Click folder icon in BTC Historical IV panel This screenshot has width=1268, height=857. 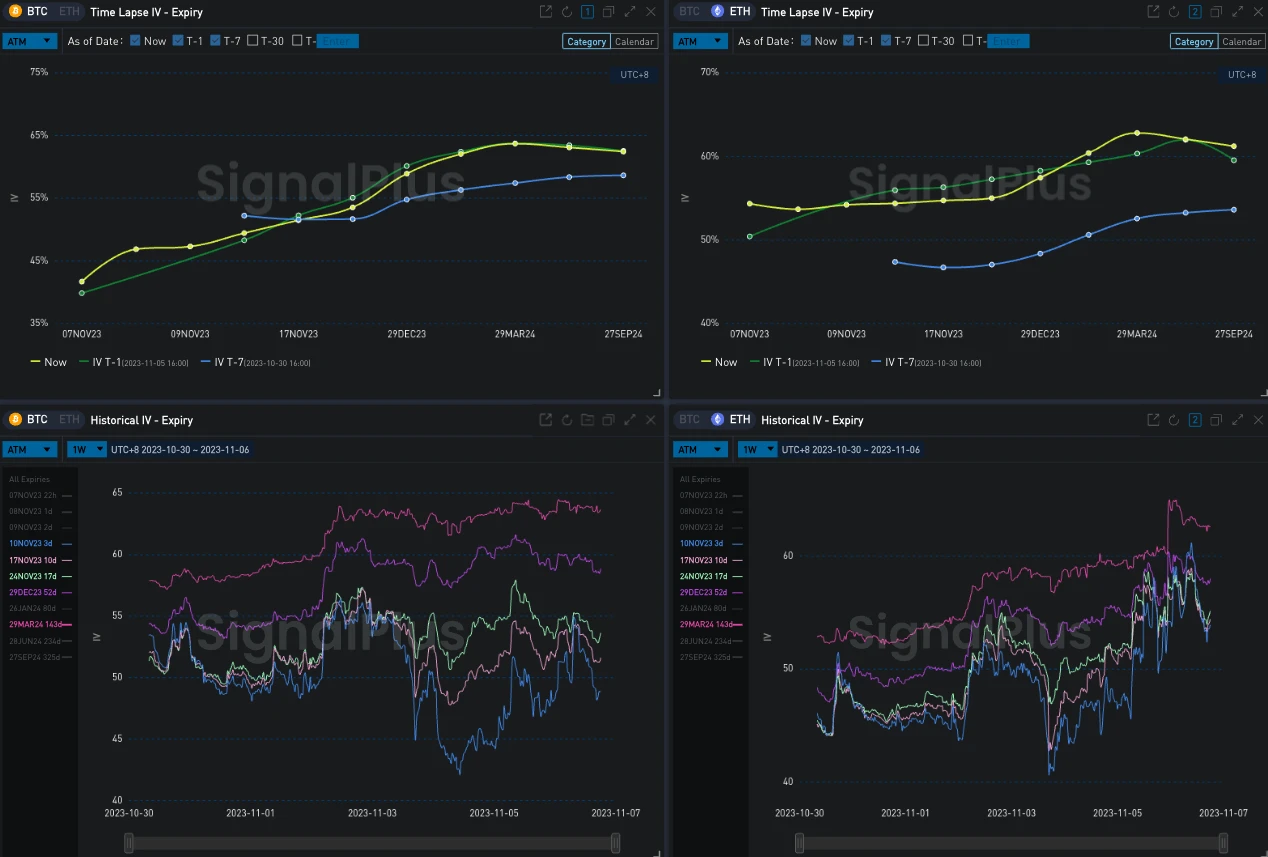pos(587,420)
